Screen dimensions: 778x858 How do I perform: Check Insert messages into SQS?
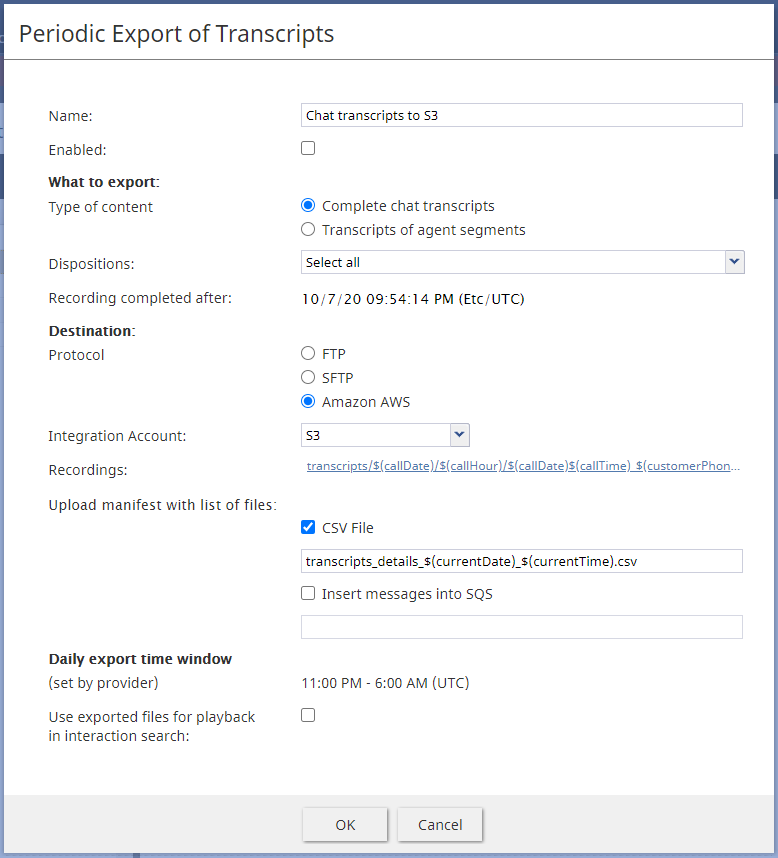308,594
